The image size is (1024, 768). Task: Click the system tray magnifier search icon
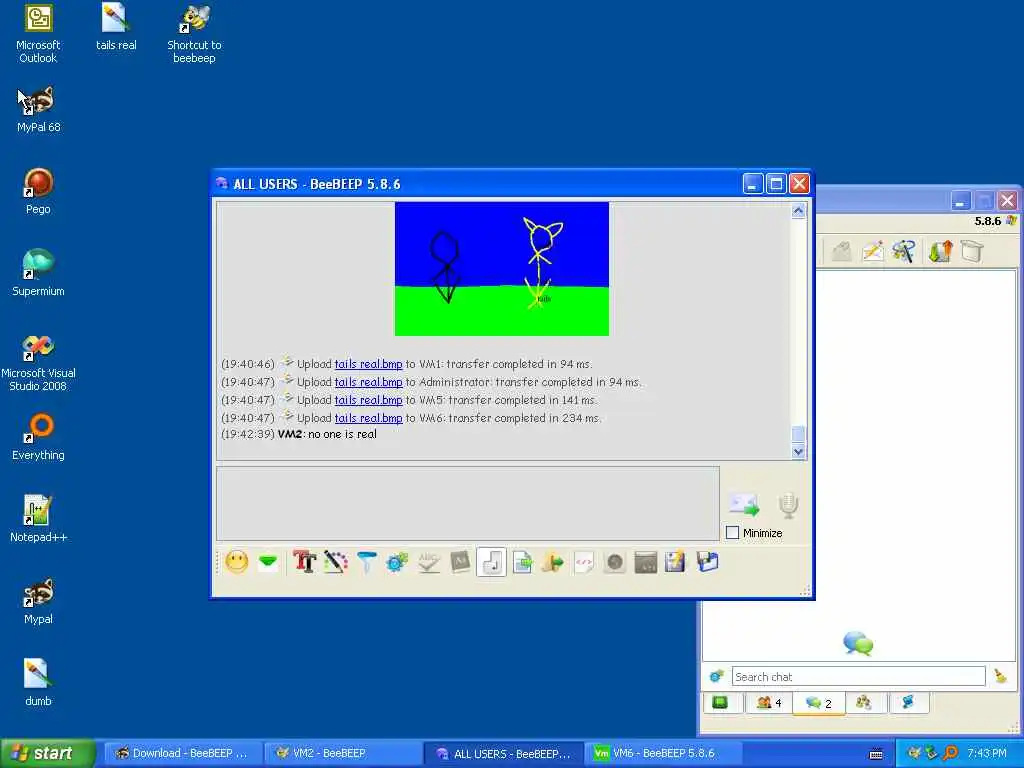pyautogui.click(x=950, y=753)
